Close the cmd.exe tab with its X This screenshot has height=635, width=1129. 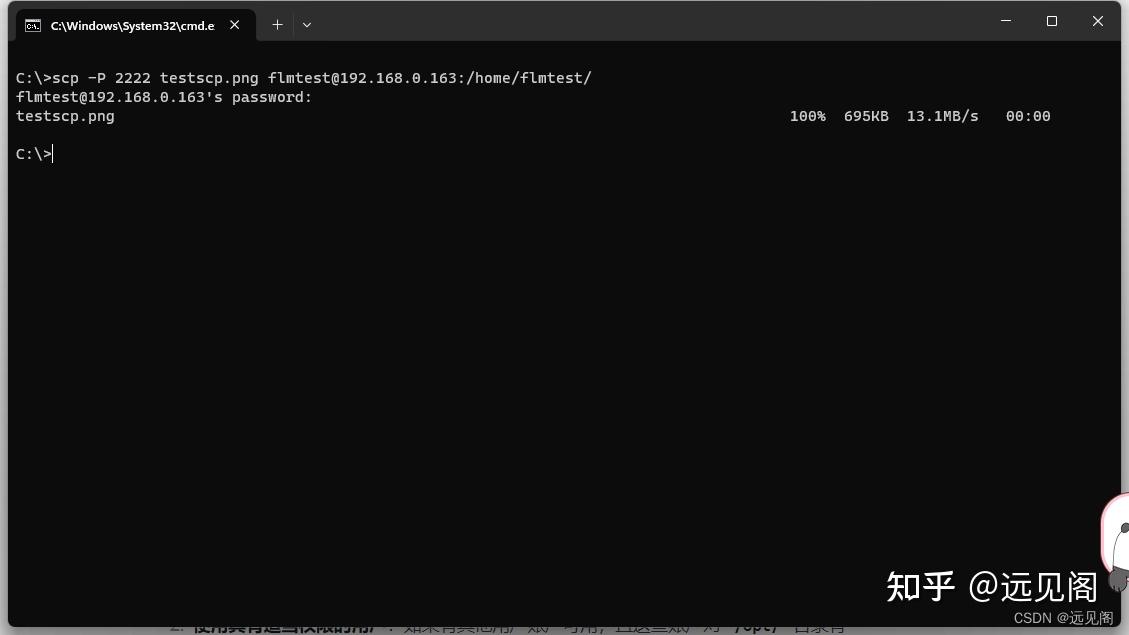(x=234, y=25)
